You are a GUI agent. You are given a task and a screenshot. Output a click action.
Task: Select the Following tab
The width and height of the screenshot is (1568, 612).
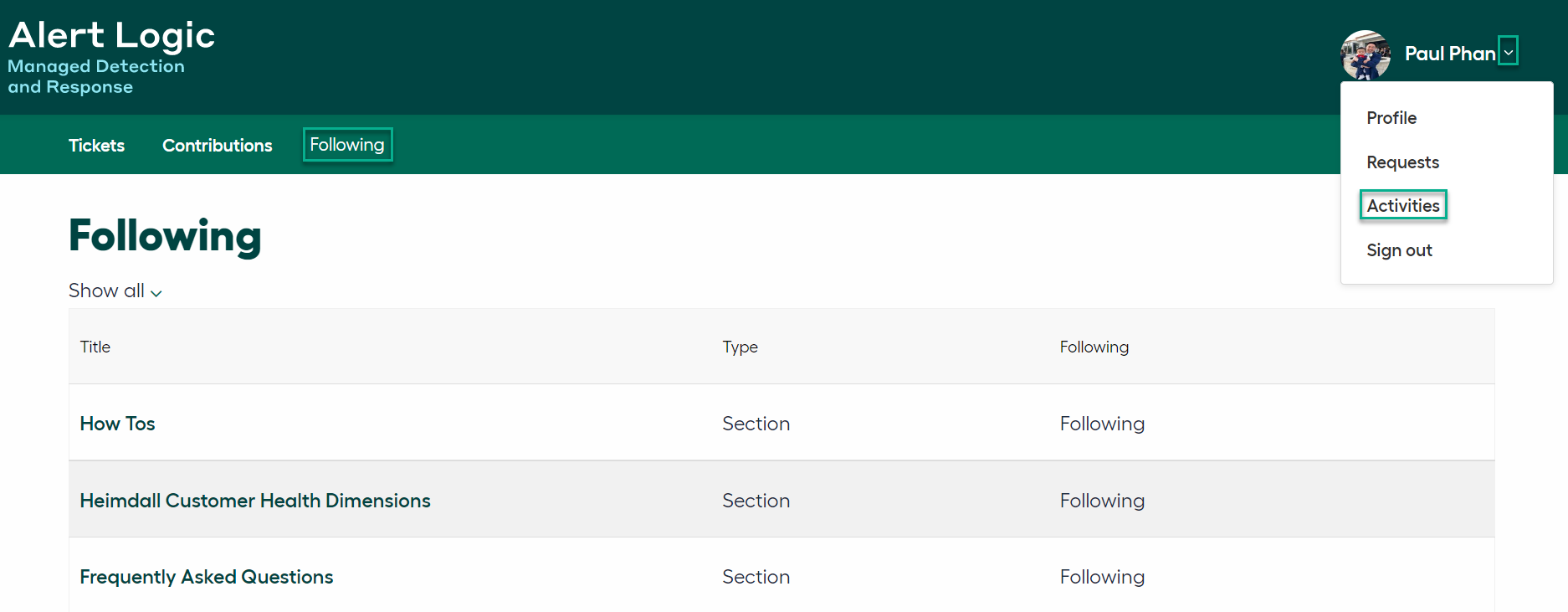click(x=347, y=145)
